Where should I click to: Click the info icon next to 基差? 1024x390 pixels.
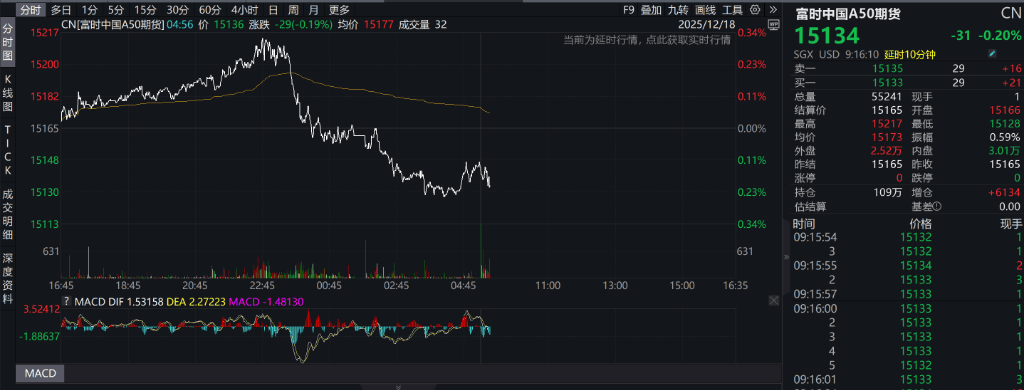[x=937, y=206]
